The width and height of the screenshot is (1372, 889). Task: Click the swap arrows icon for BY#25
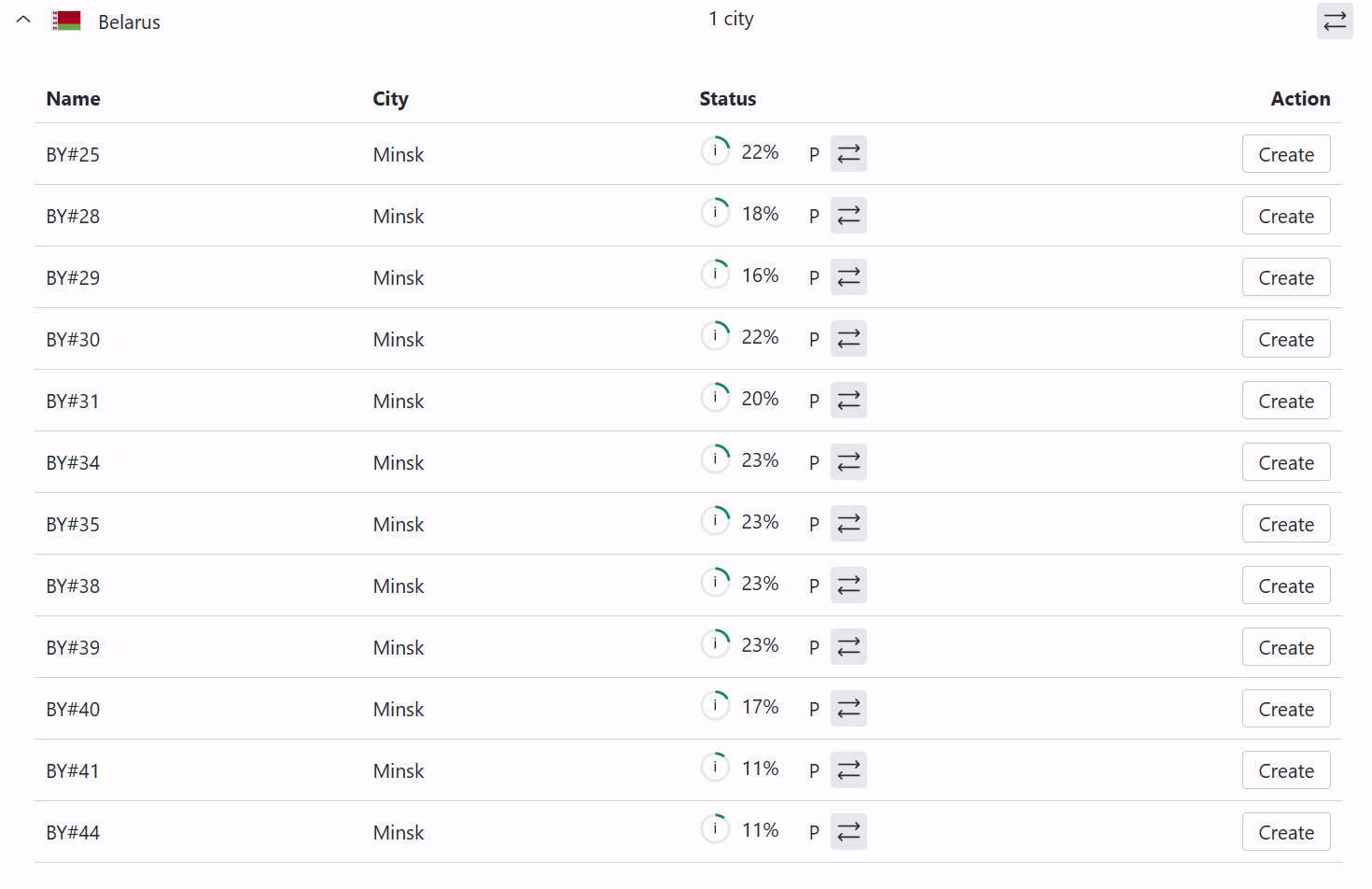tap(848, 154)
